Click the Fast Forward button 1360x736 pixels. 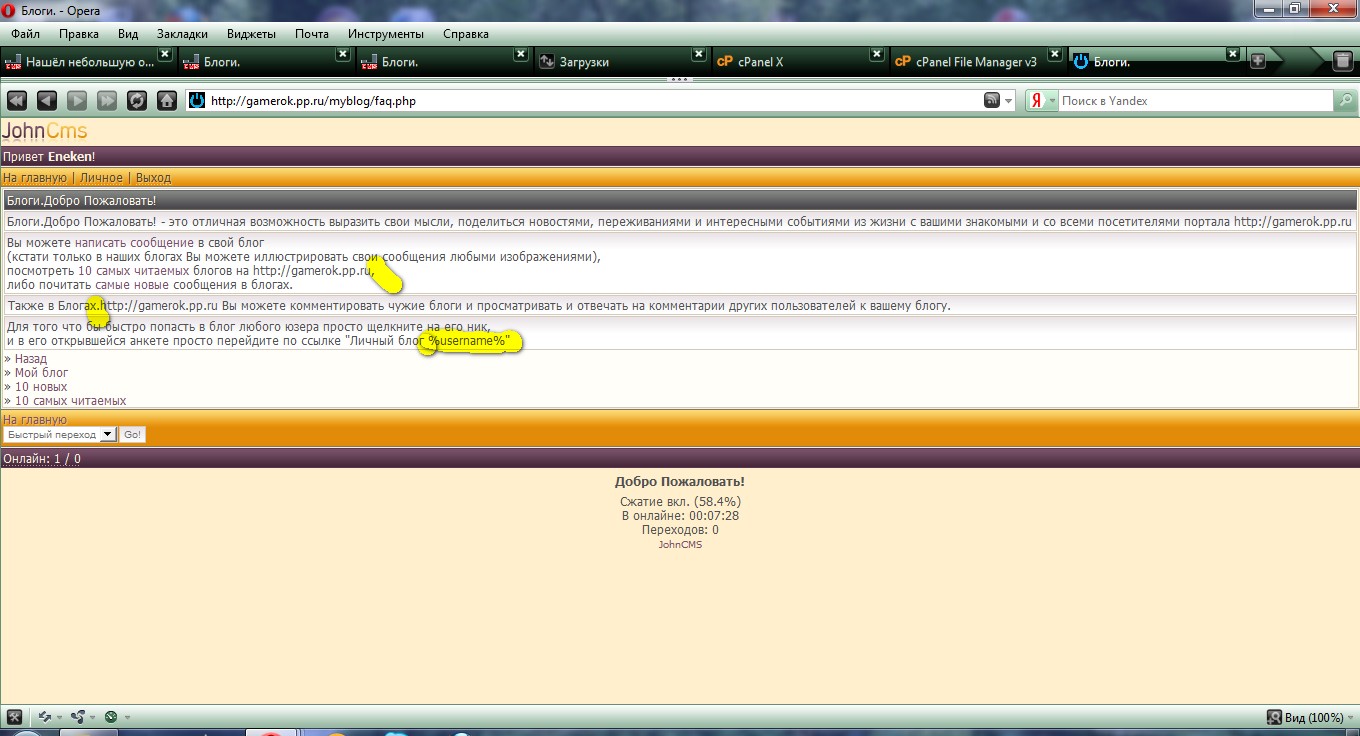point(106,100)
